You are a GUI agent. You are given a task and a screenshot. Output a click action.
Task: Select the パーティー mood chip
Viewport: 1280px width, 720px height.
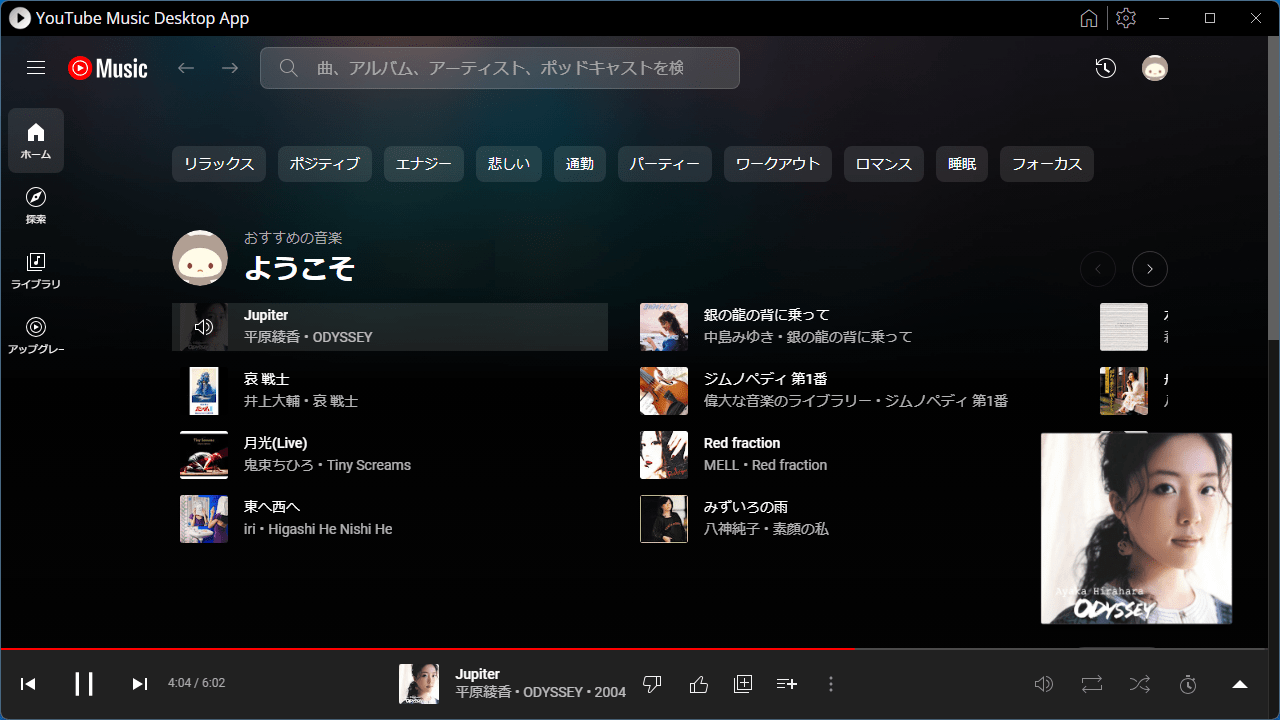(665, 164)
